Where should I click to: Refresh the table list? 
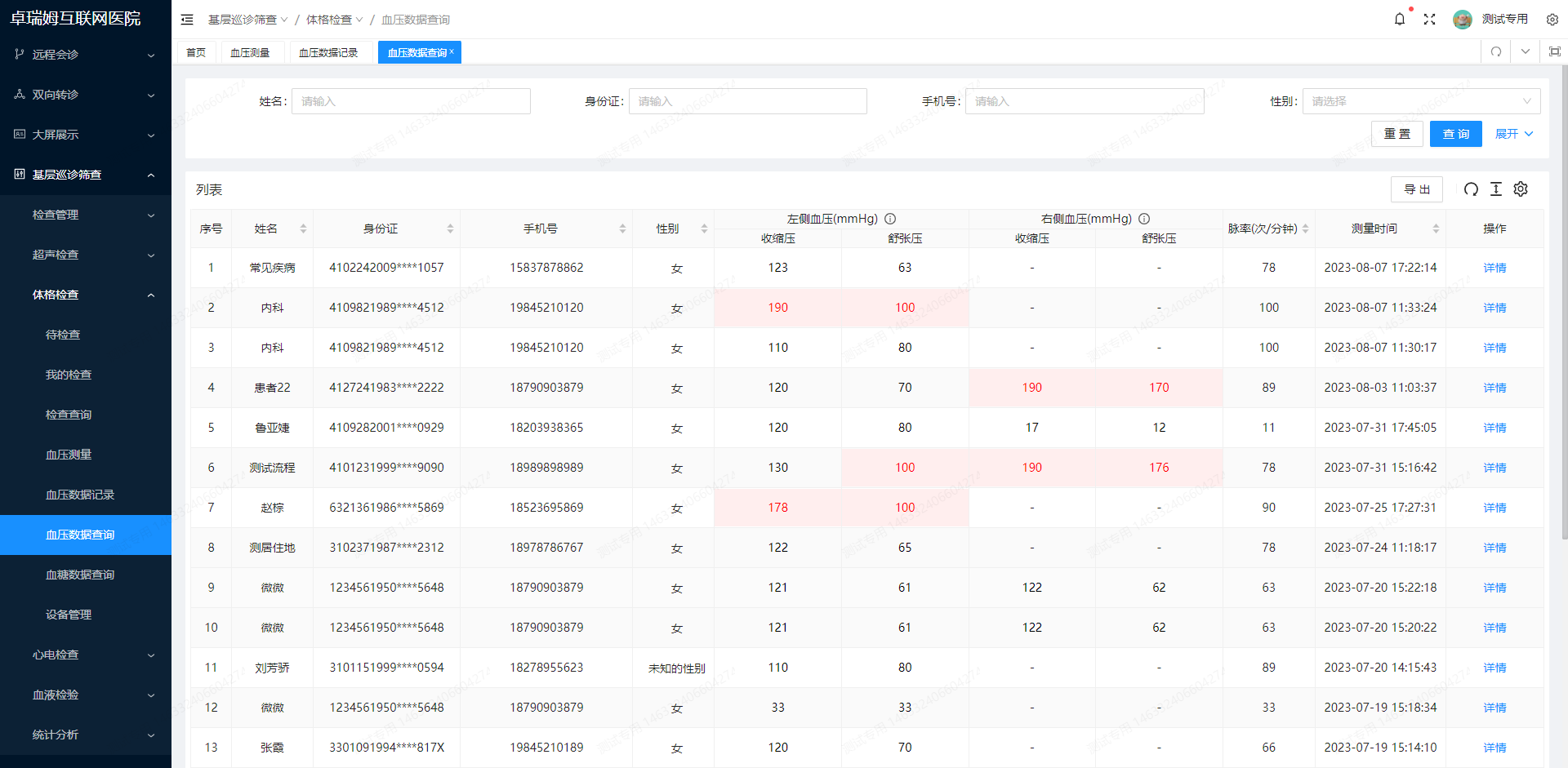click(1471, 189)
